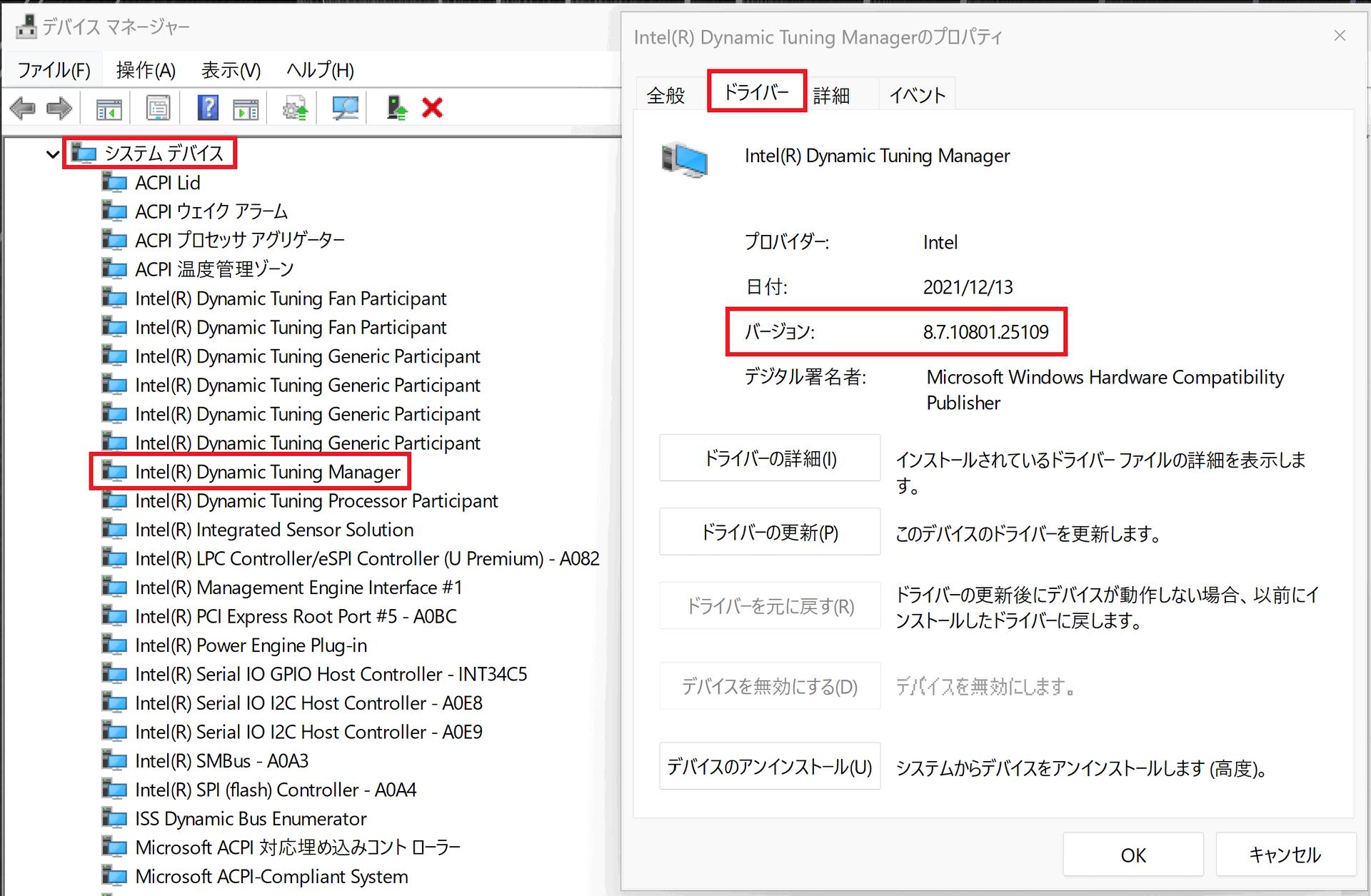Click device icon beside ACPI Lid
Image resolution: width=1371 pixels, height=896 pixels.
(114, 182)
